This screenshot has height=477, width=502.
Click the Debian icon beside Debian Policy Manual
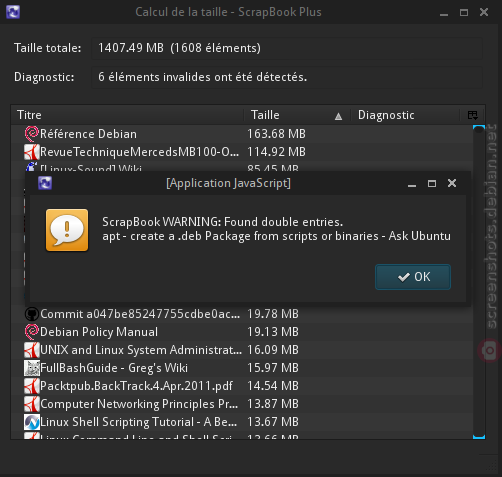(32, 332)
